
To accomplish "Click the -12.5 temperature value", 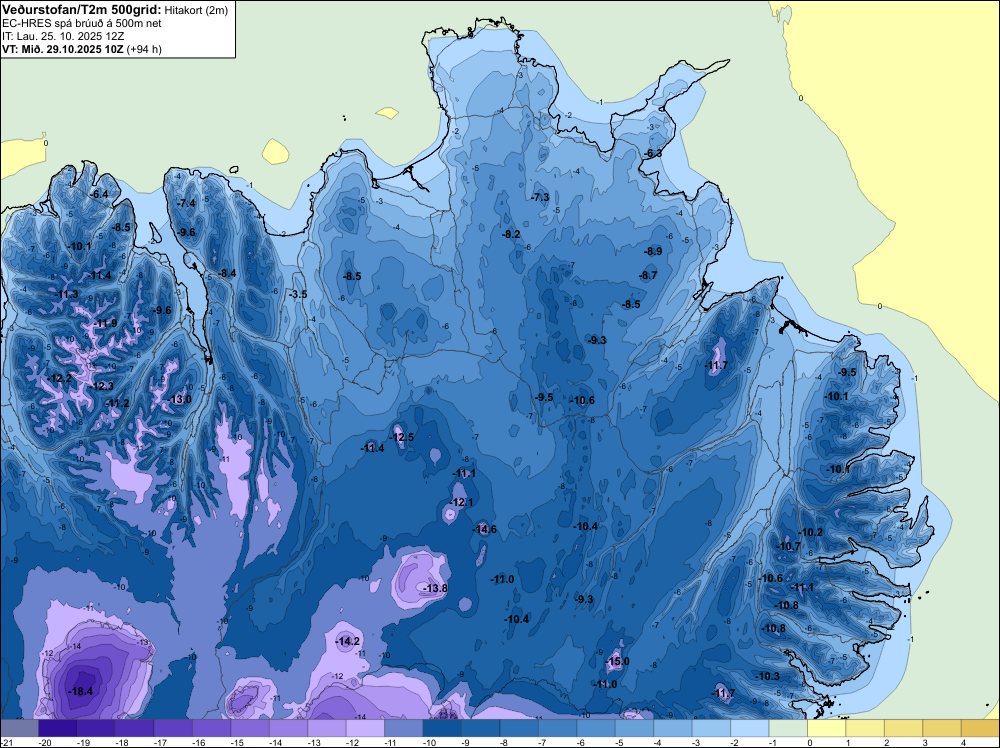I will coord(402,437).
